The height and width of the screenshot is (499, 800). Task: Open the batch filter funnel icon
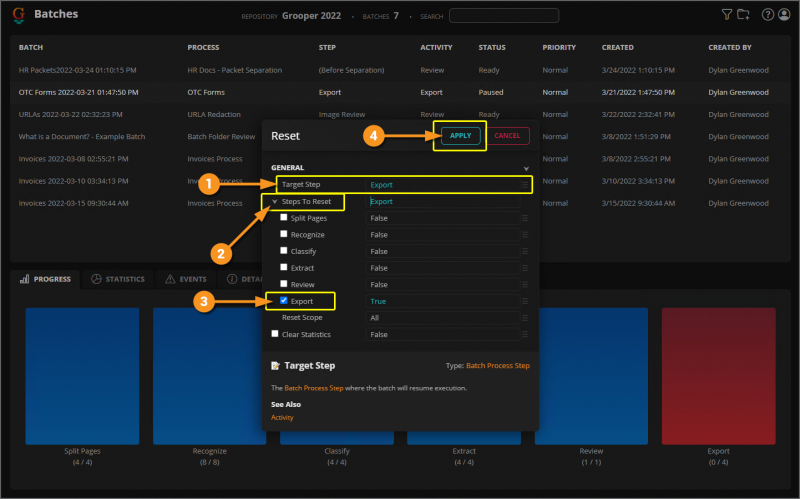pyautogui.click(x=727, y=14)
